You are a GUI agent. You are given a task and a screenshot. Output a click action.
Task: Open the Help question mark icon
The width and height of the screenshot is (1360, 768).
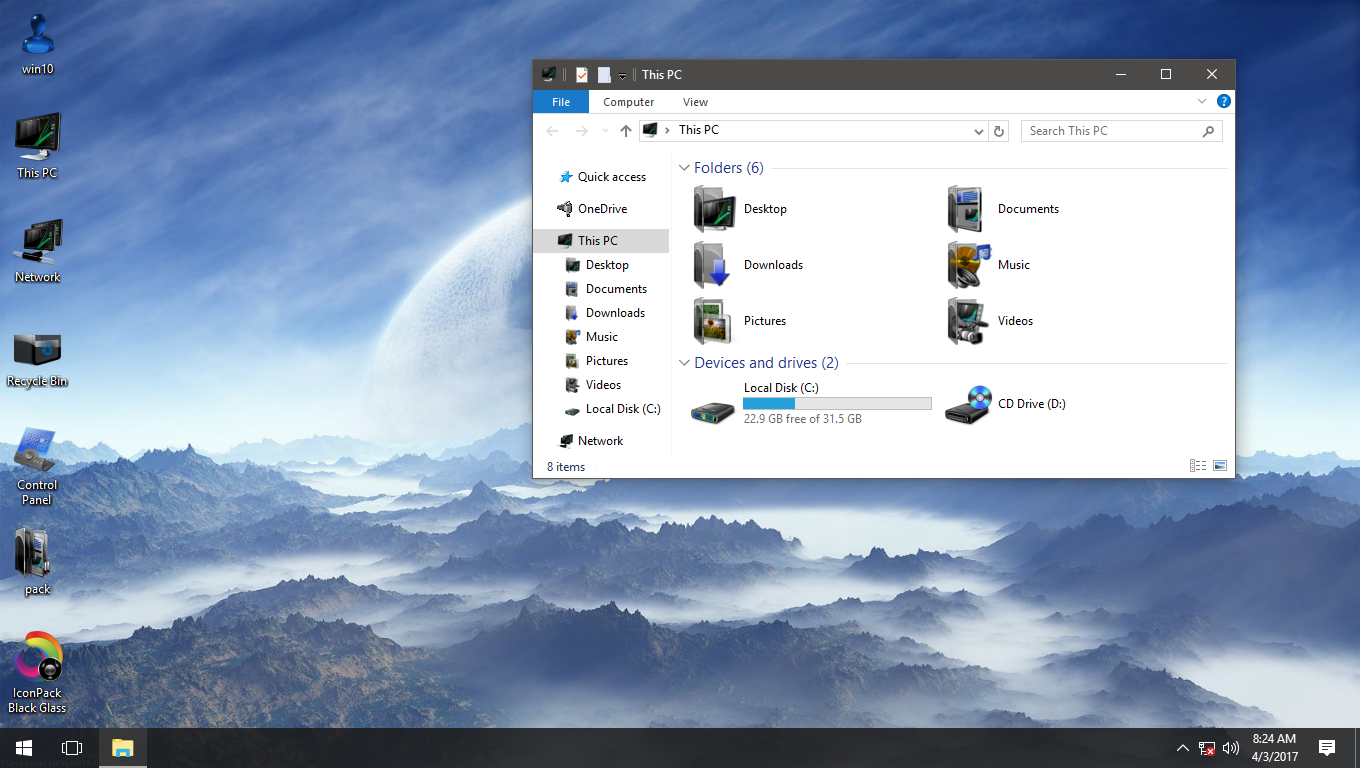[1223, 102]
